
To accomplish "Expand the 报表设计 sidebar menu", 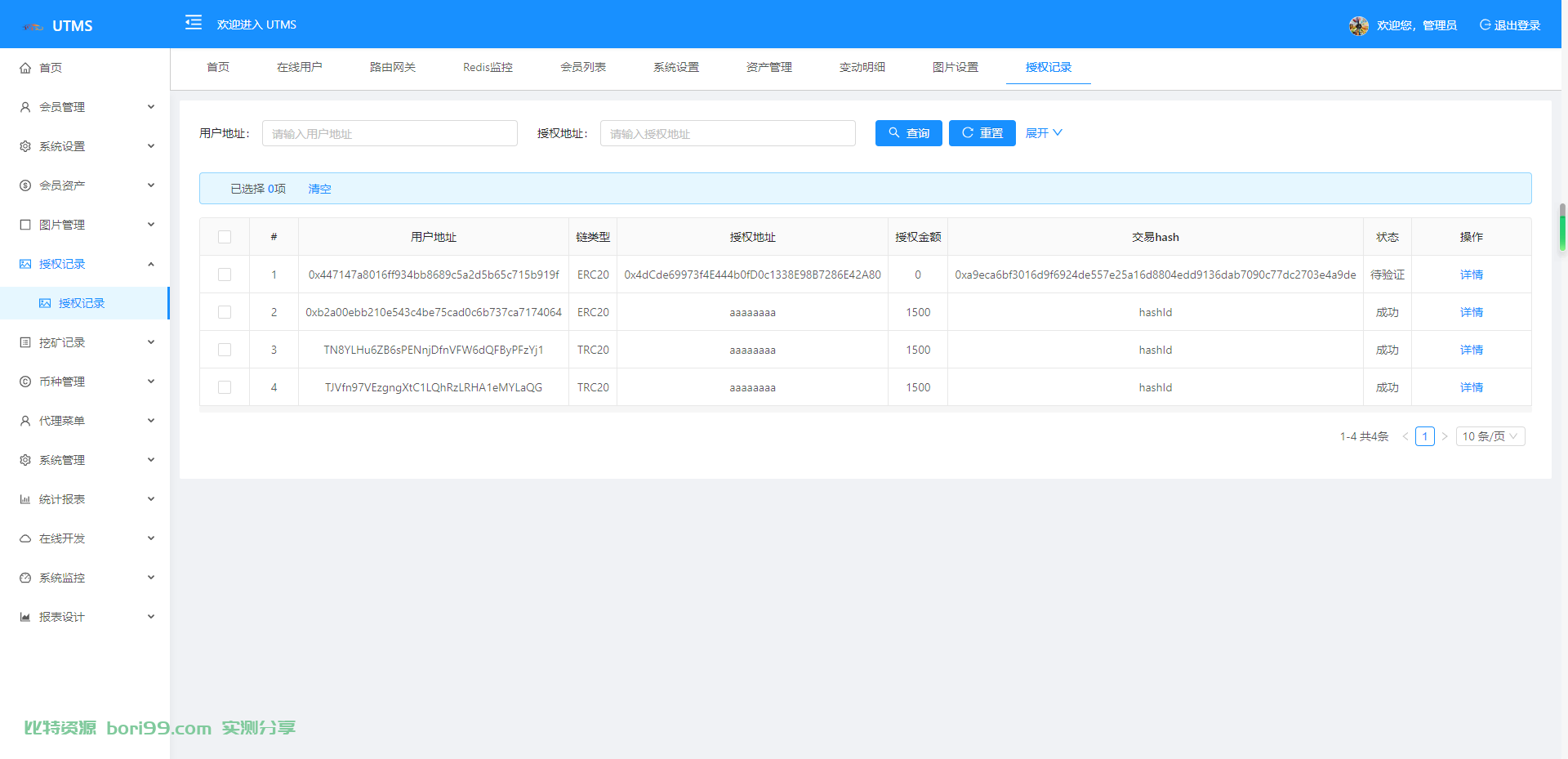I will 85,617.
